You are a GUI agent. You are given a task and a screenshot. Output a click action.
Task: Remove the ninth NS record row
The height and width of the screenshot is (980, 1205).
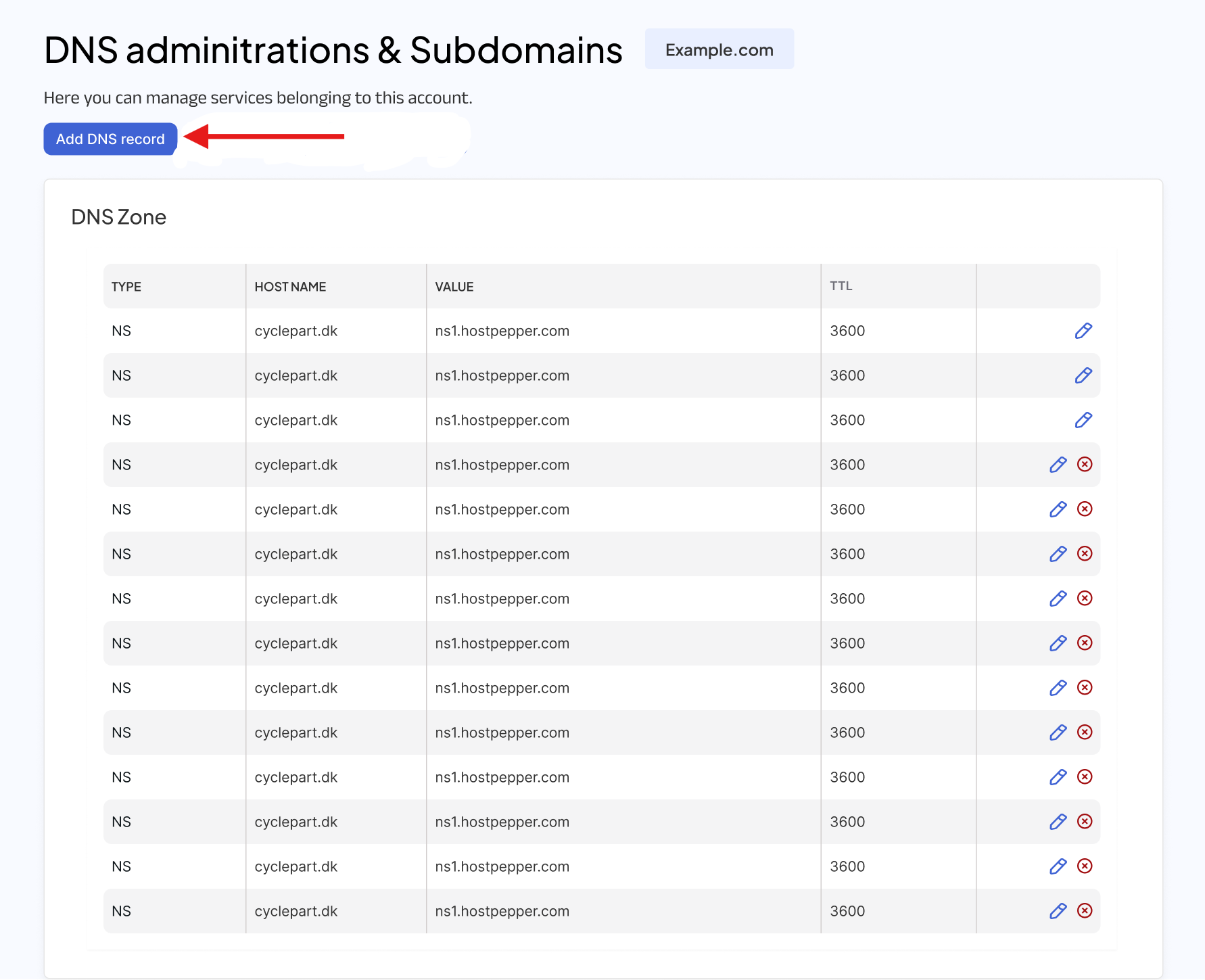pyautogui.click(x=1085, y=687)
